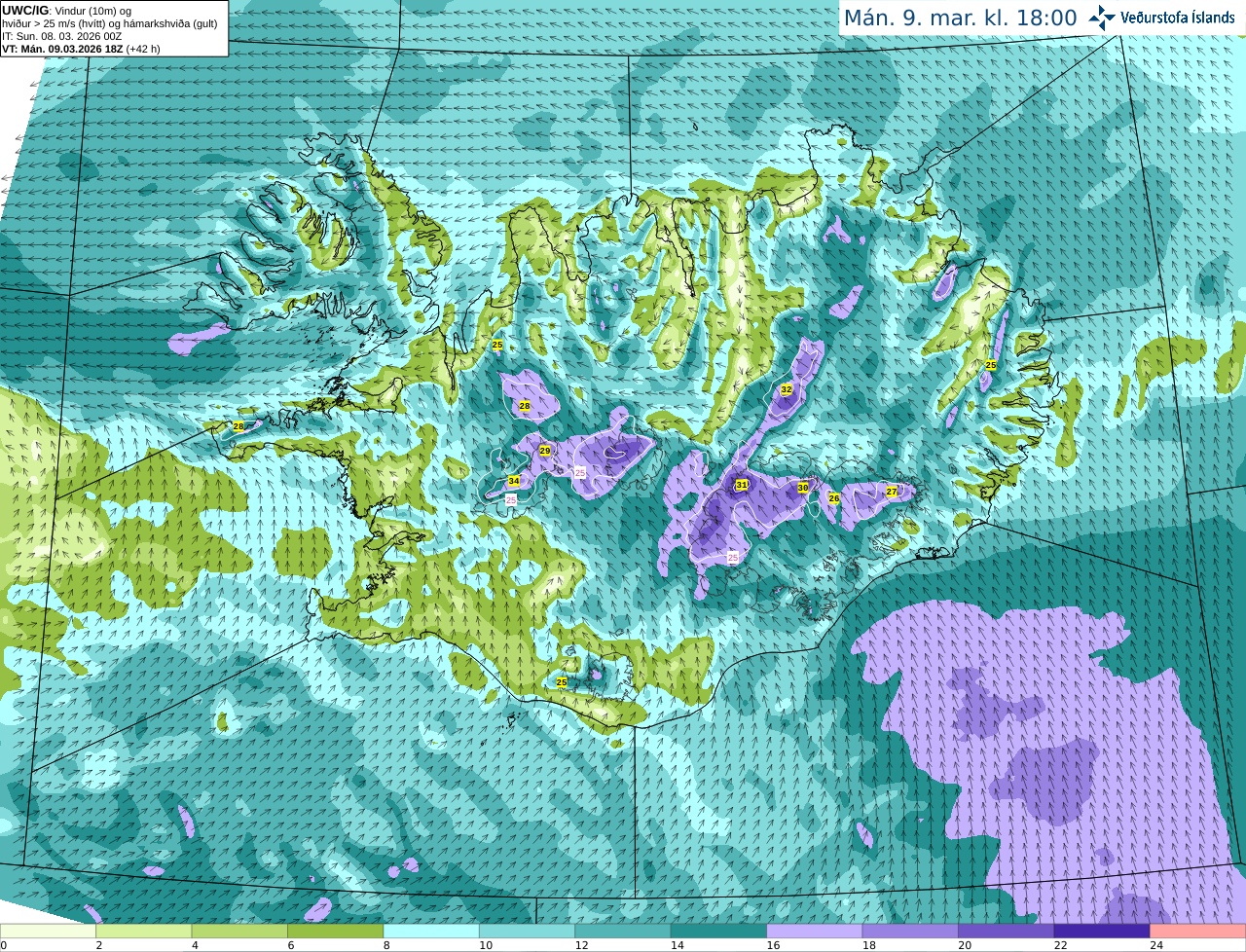Select the 14–16 m/s dark teal legend swatch
Viewport: 1246px width, 952px height.
coord(719,931)
